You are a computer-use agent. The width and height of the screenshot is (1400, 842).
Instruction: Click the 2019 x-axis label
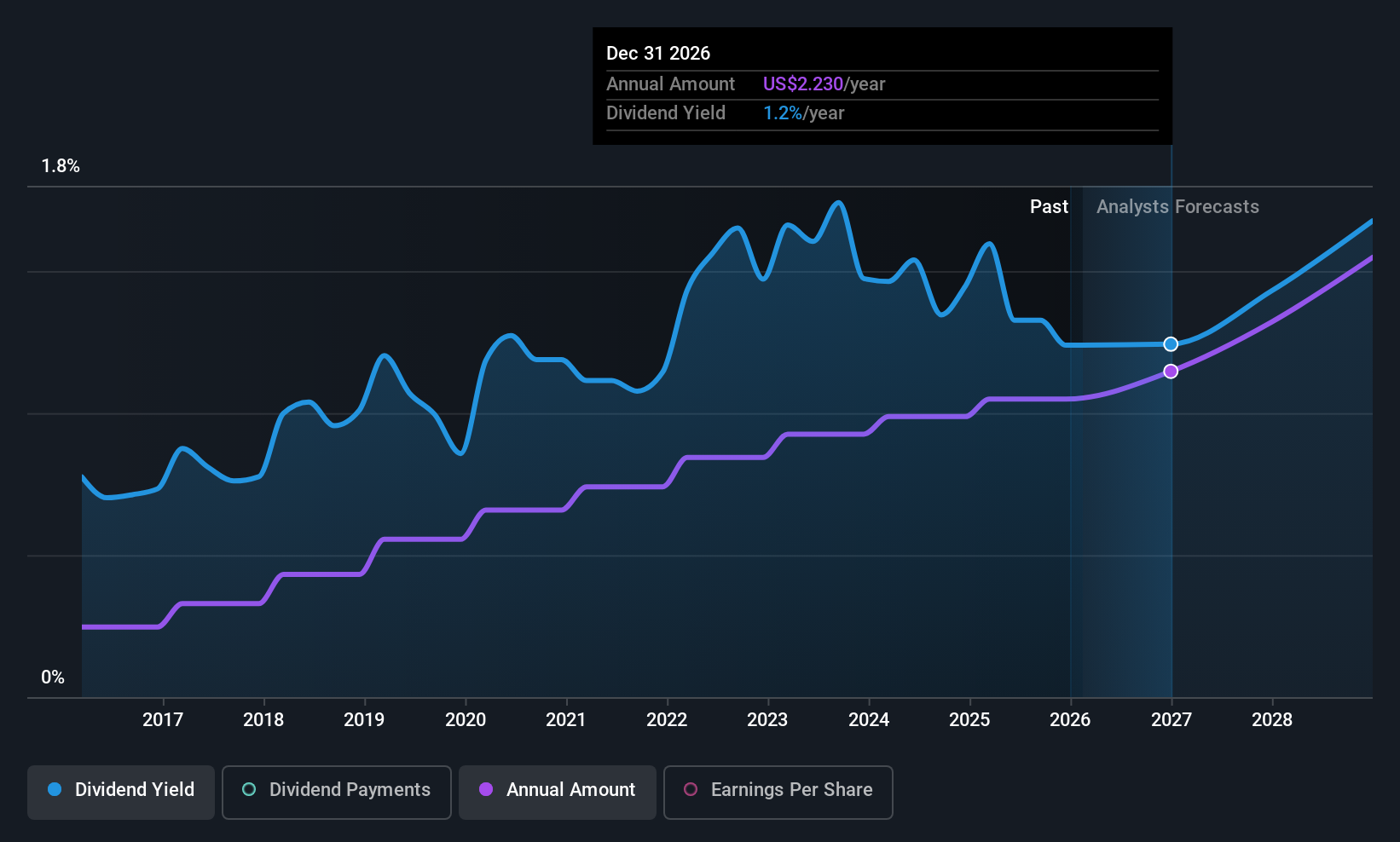[364, 719]
